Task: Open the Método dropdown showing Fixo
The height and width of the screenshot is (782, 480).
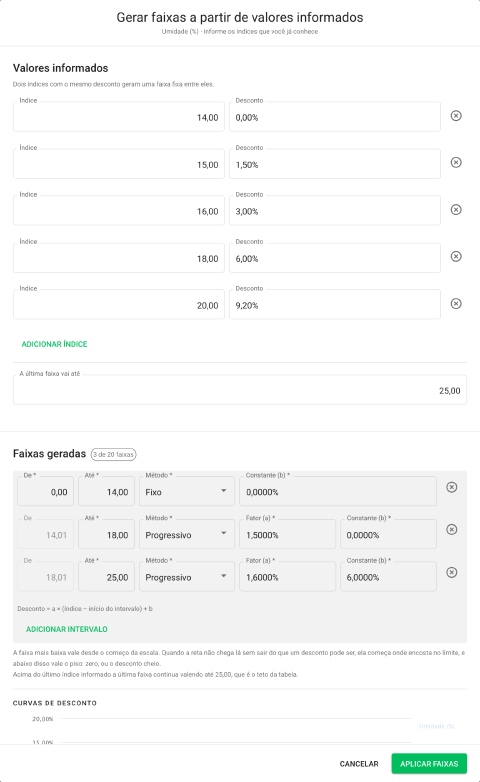Action: tap(187, 491)
